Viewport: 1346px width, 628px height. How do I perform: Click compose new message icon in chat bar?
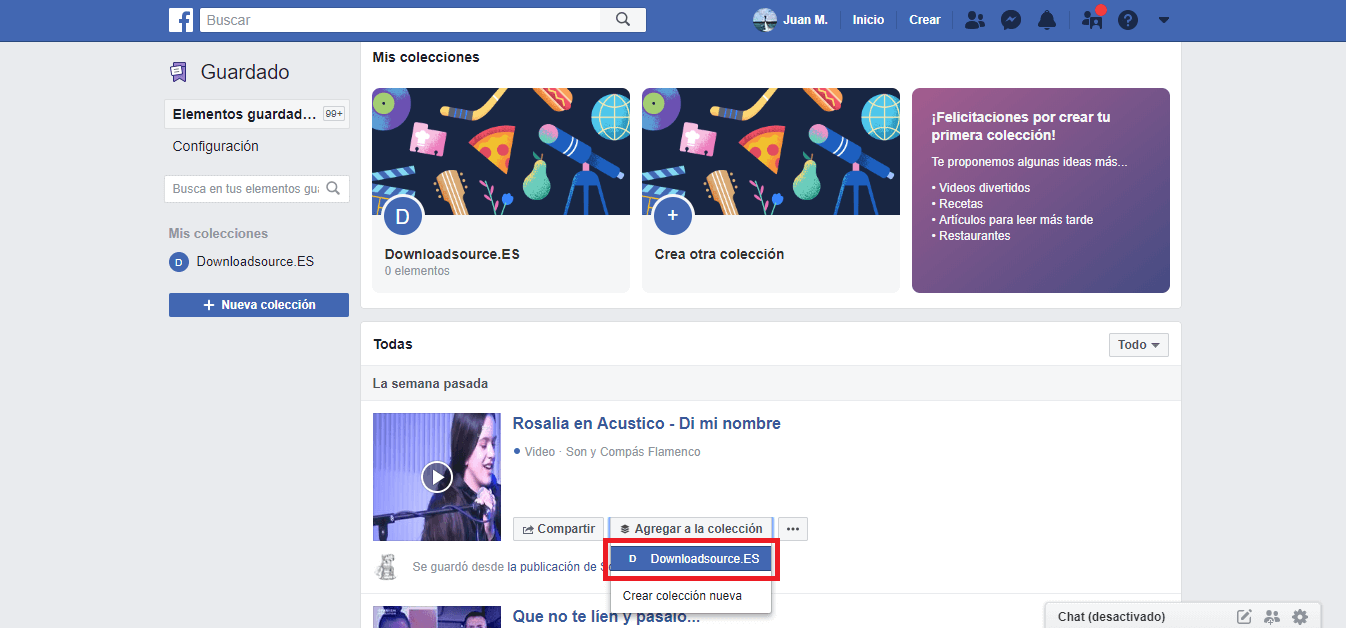pyautogui.click(x=1244, y=617)
